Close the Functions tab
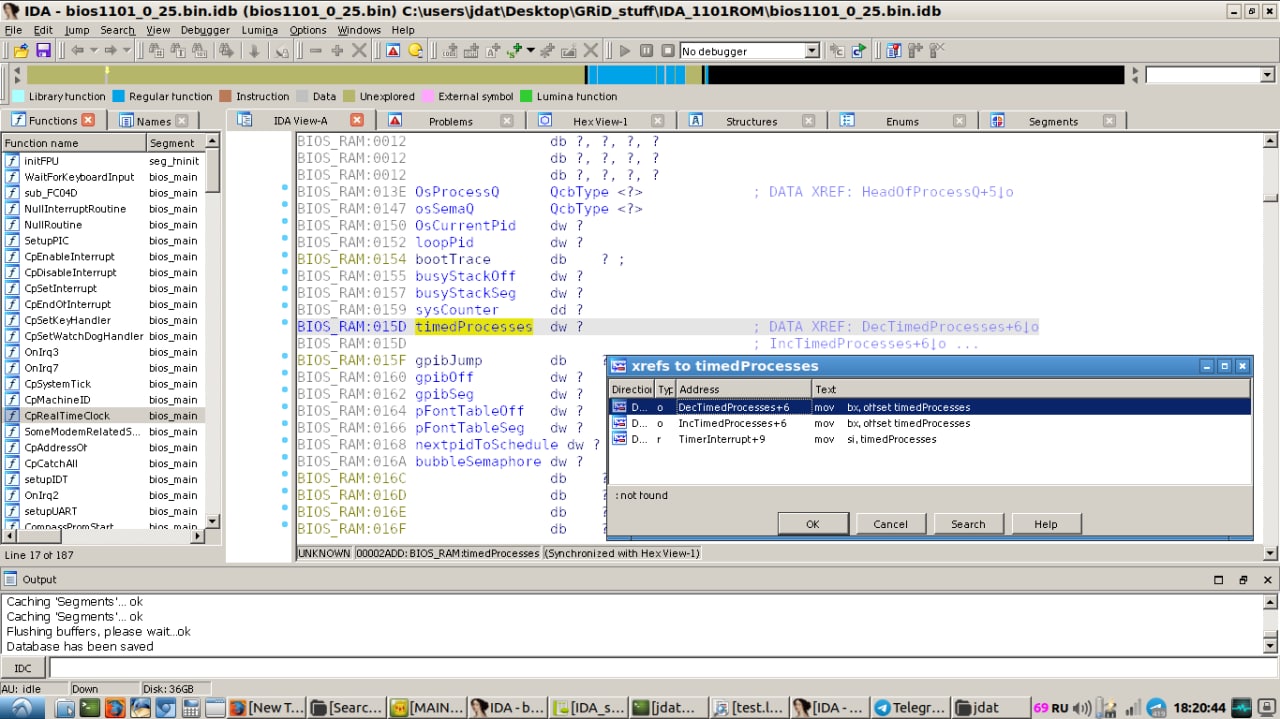 88,120
